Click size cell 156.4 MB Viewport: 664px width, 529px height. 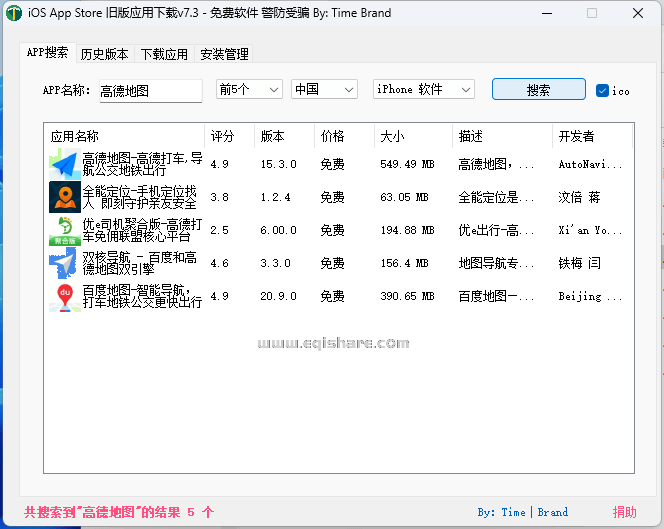point(404,263)
